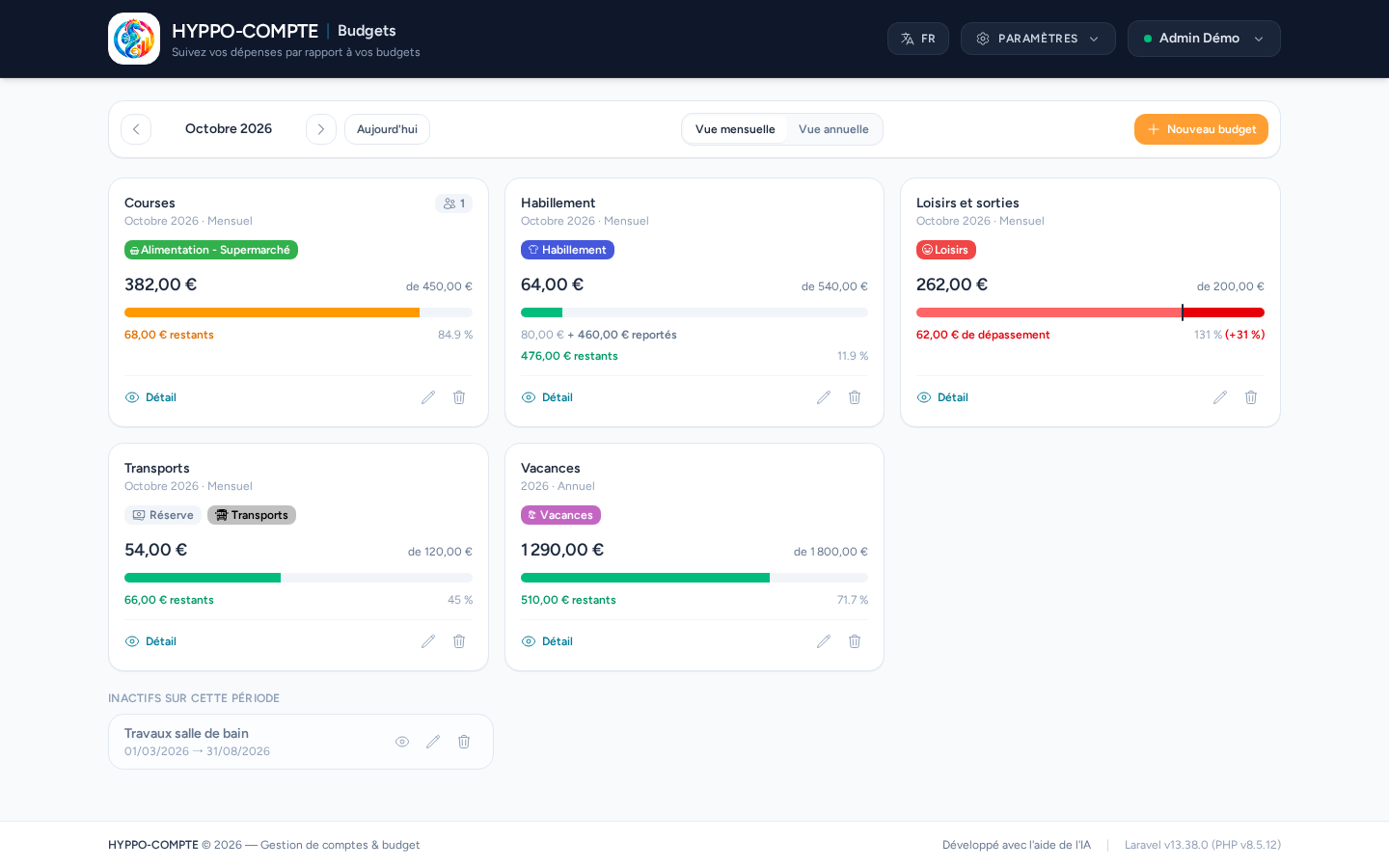Go to the next month
The width and height of the screenshot is (1389, 868).
[x=321, y=129]
